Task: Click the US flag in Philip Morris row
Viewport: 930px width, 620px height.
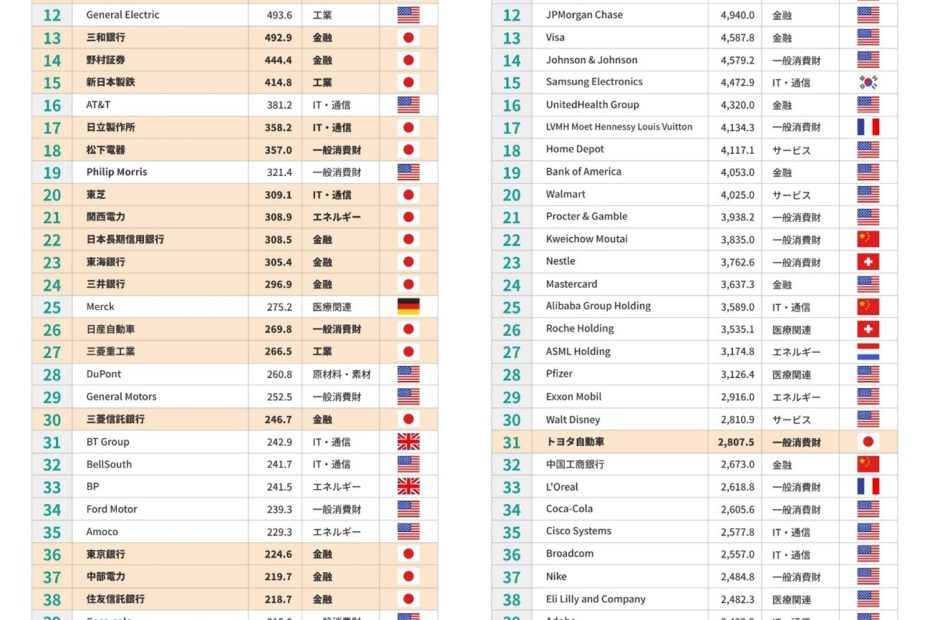Action: [x=408, y=172]
